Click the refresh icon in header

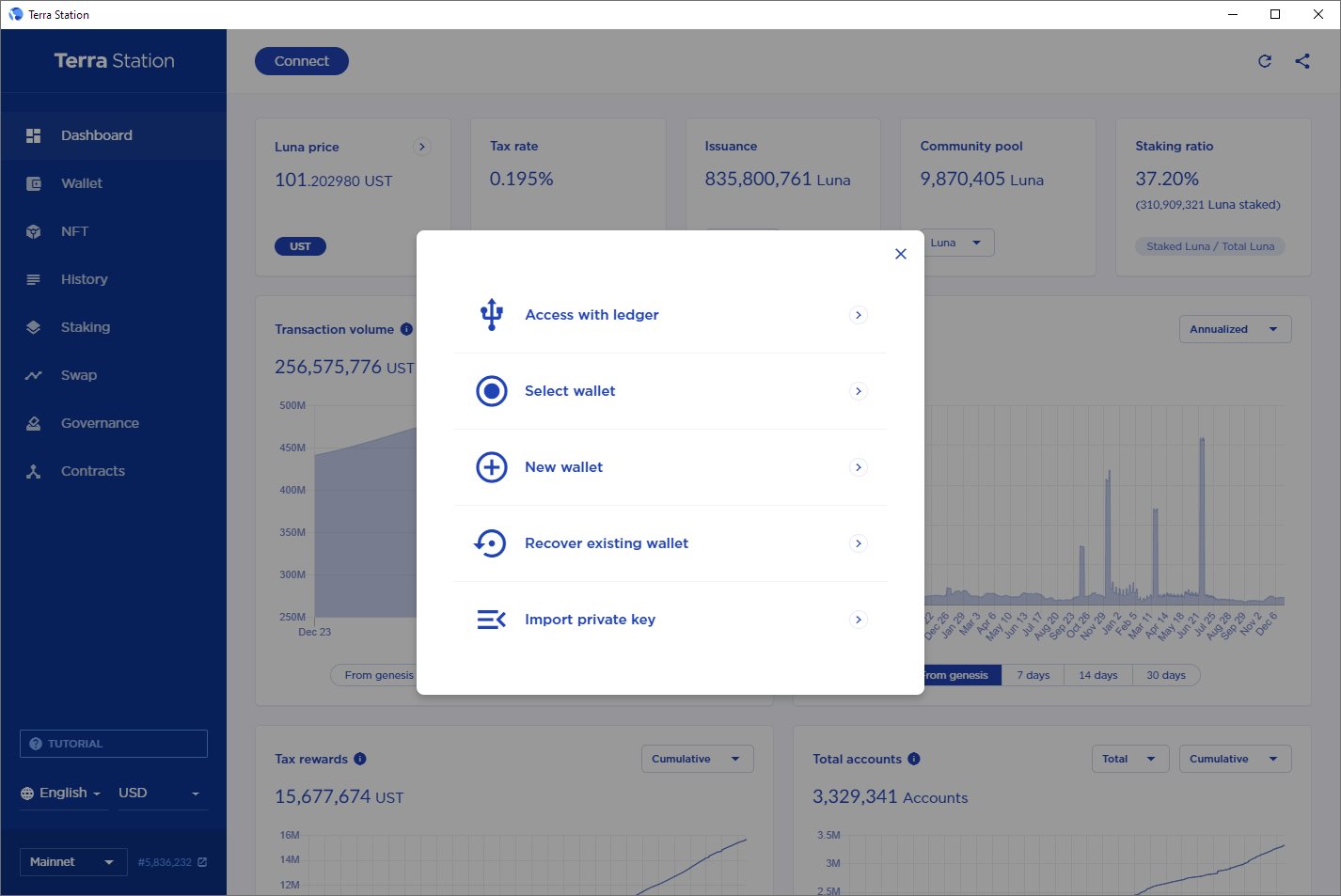[1265, 61]
